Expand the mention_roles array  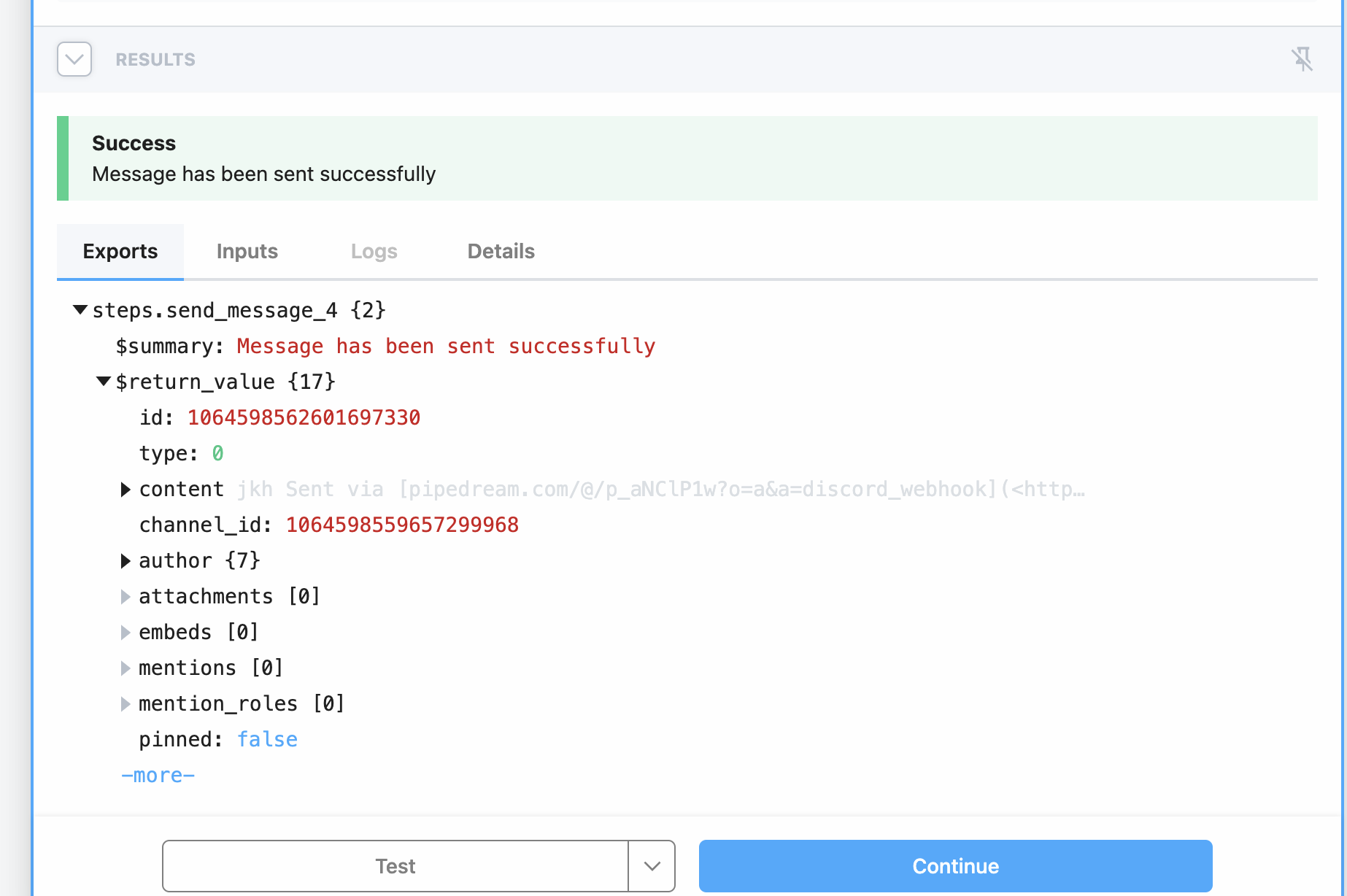tap(125, 703)
